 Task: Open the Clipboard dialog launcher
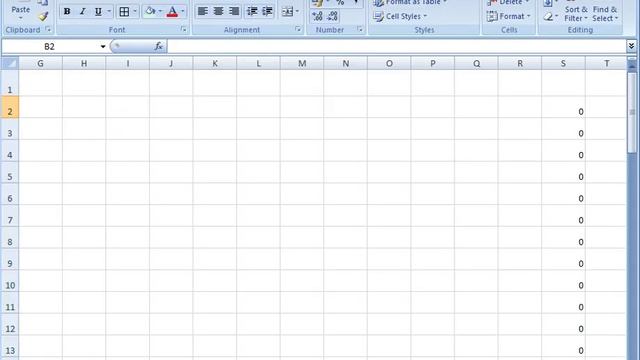48,29
